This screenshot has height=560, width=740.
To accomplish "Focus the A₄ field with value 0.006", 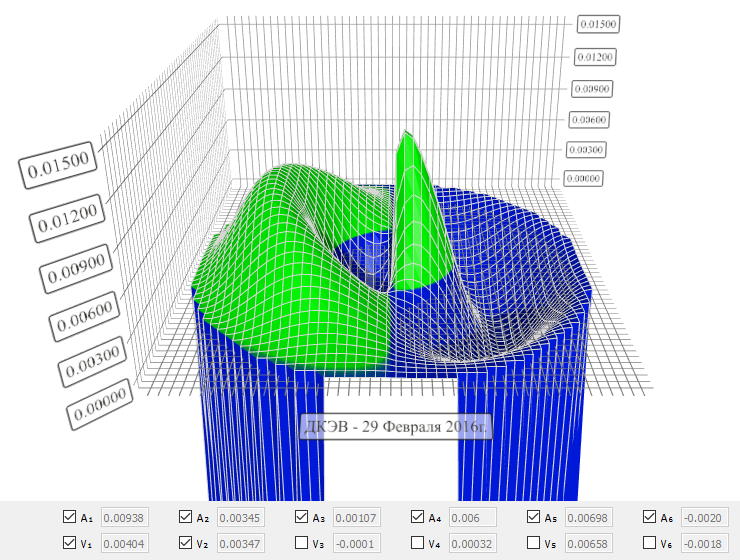I will point(473,518).
